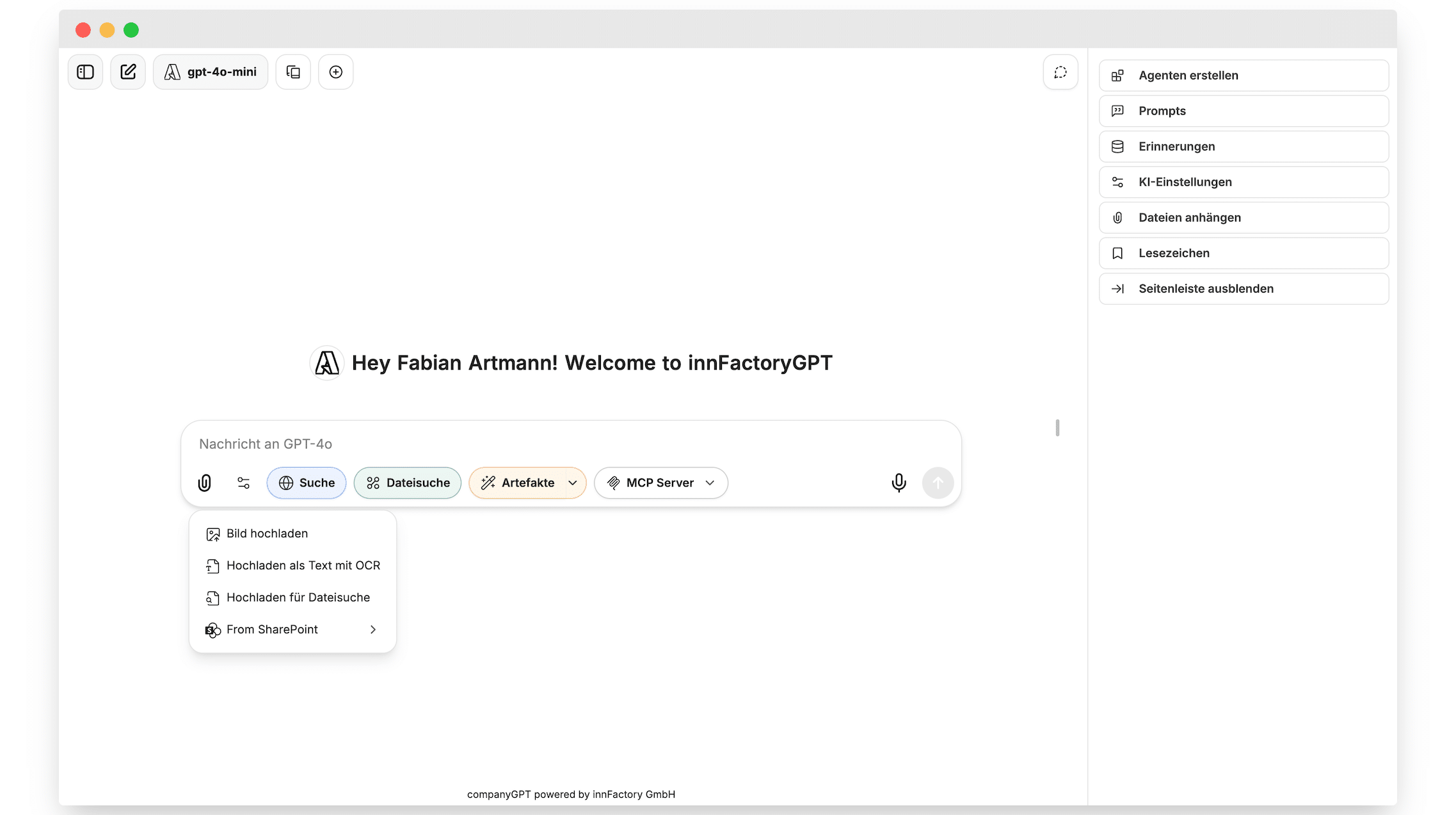Image resolution: width=1456 pixels, height=815 pixels.
Task: Toggle the Suche feature on
Action: [306, 483]
